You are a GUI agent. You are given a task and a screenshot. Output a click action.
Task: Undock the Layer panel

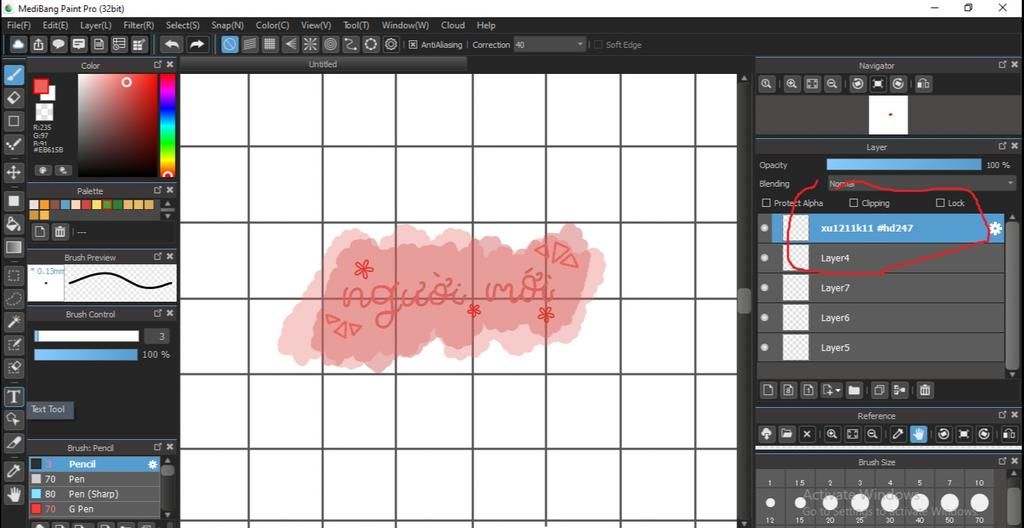(1002, 147)
